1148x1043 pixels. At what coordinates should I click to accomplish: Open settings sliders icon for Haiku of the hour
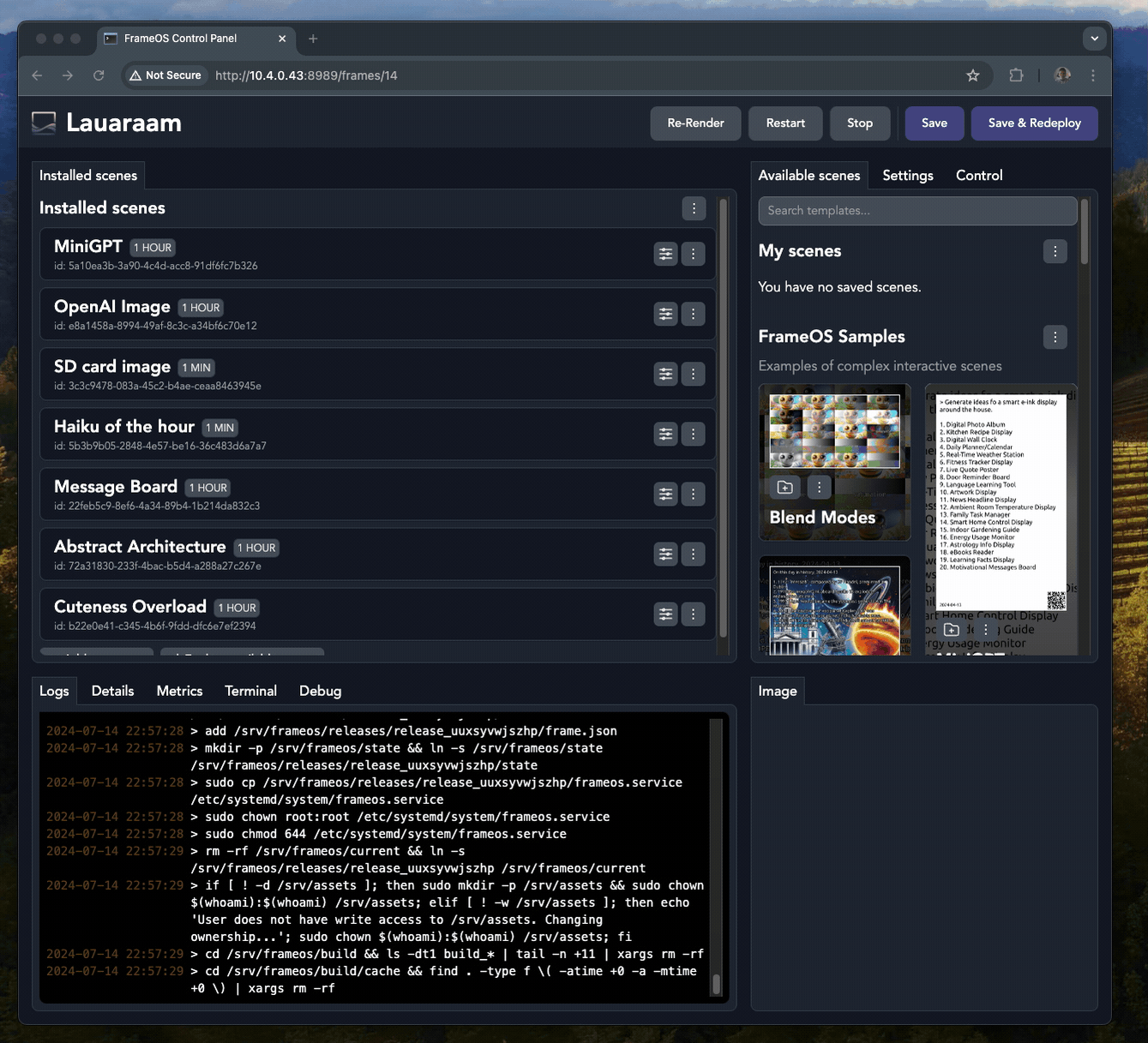[x=665, y=434]
